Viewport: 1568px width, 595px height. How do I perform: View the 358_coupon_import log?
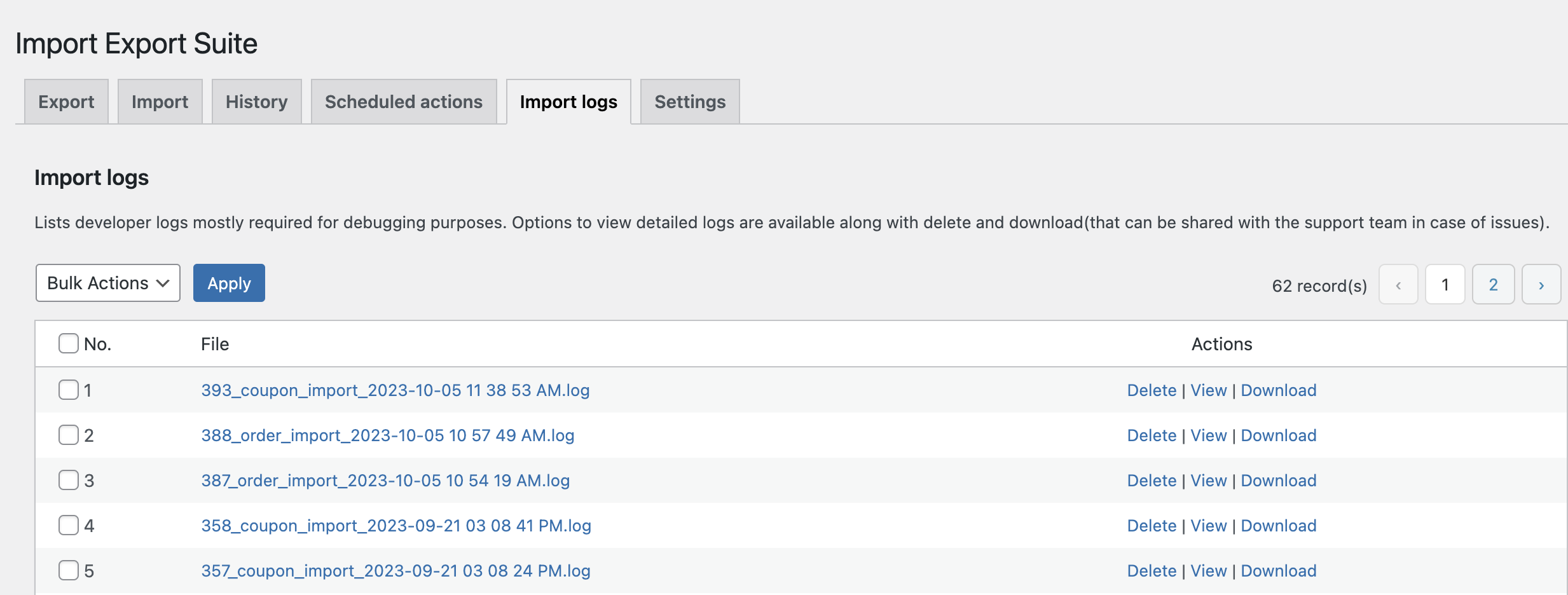pyautogui.click(x=1209, y=525)
